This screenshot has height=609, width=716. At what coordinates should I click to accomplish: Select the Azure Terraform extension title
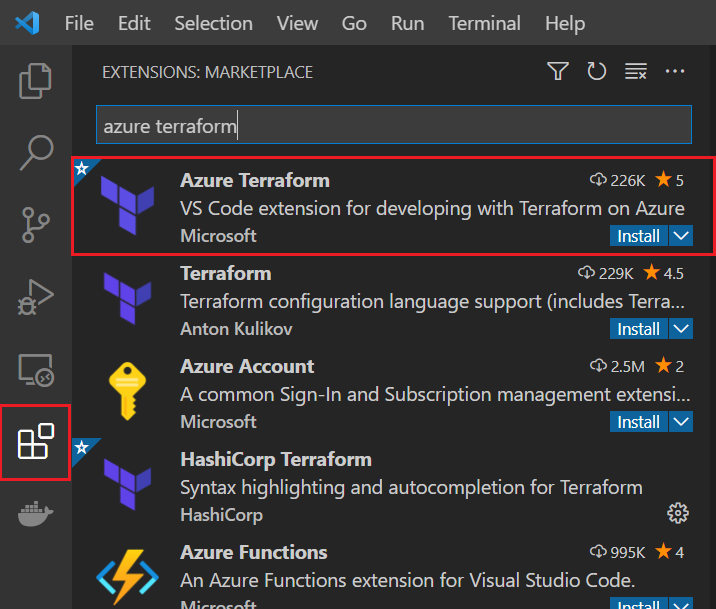[x=255, y=180]
